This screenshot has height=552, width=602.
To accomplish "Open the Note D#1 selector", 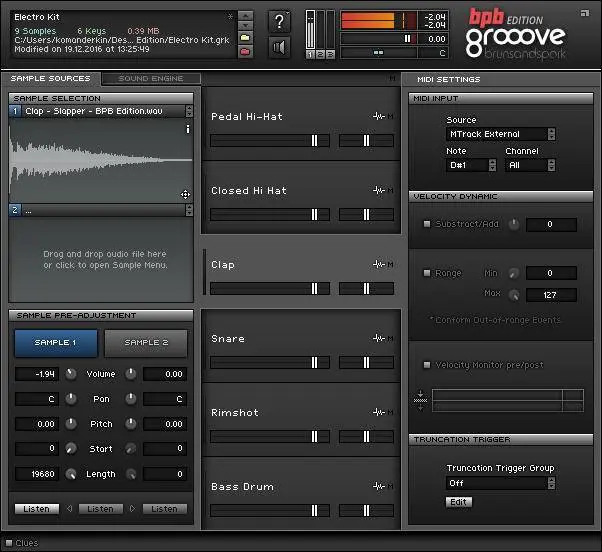I will 471,165.
